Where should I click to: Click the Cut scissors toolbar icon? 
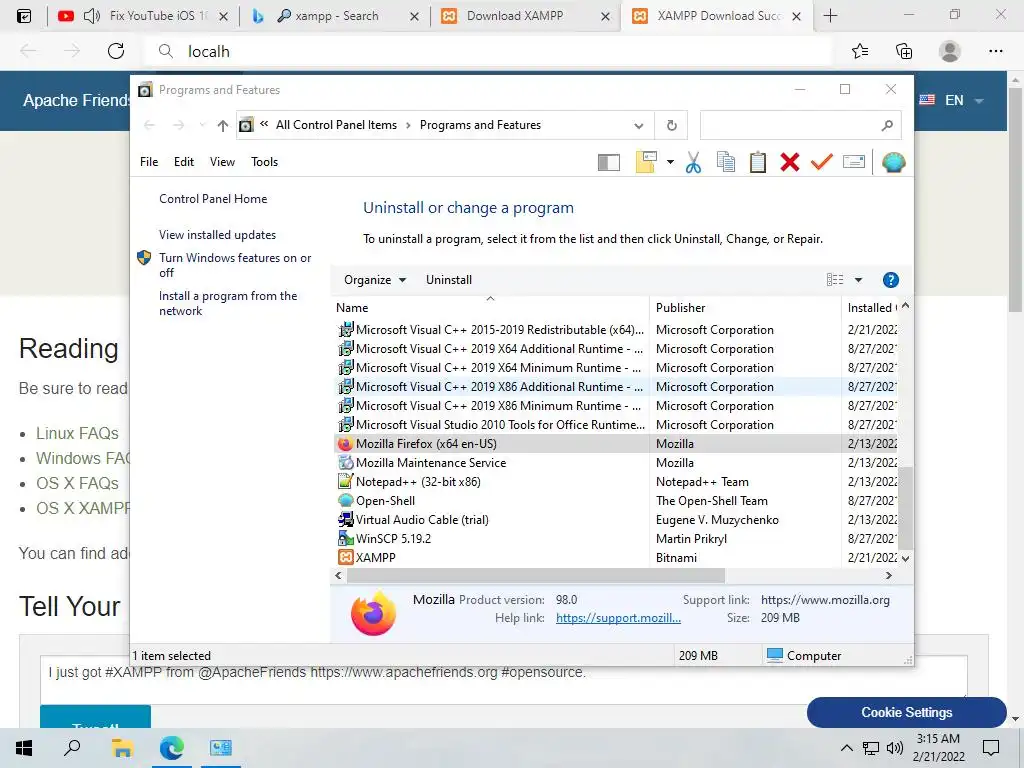click(x=693, y=162)
